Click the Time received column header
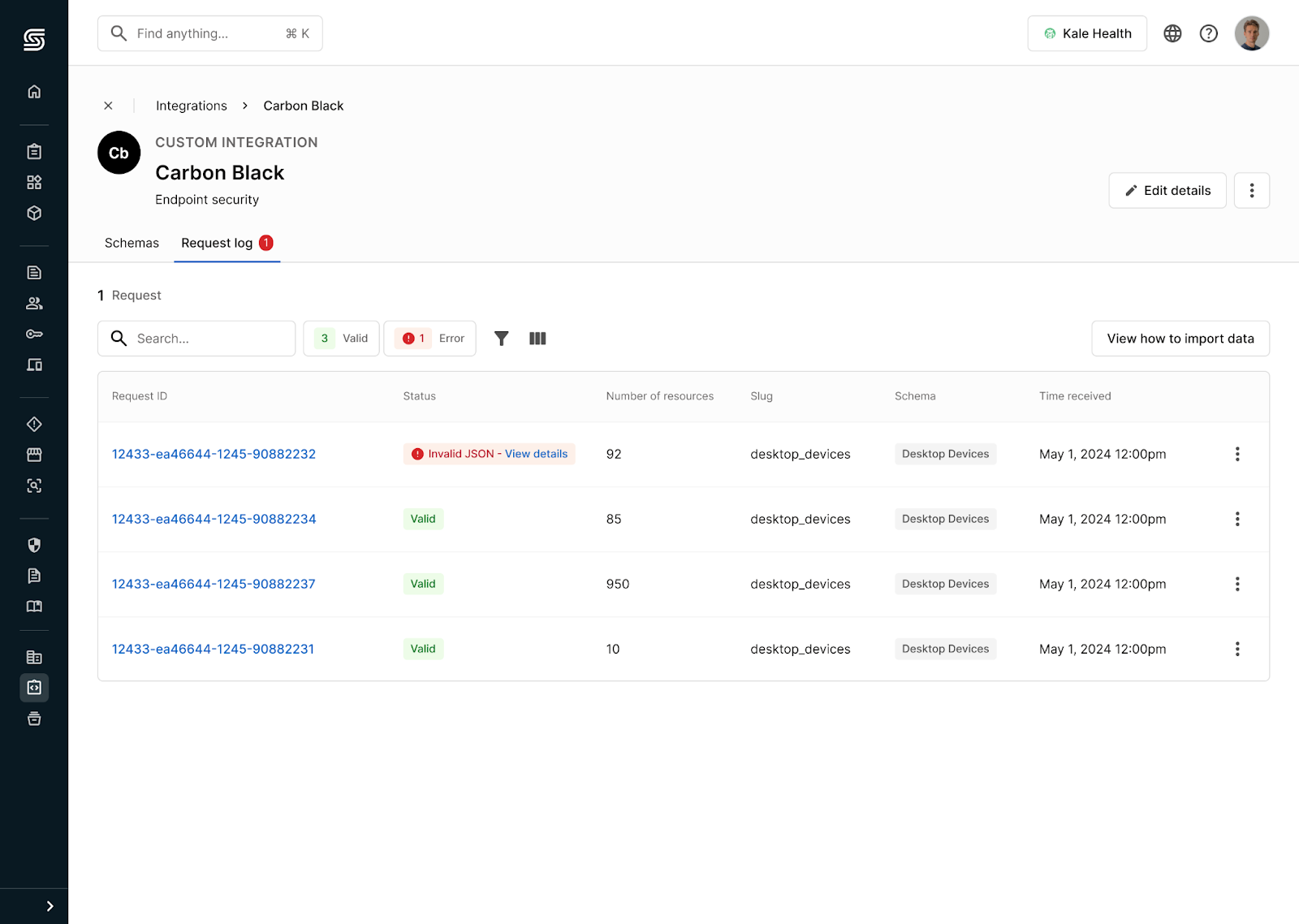1299x924 pixels. pos(1075,396)
